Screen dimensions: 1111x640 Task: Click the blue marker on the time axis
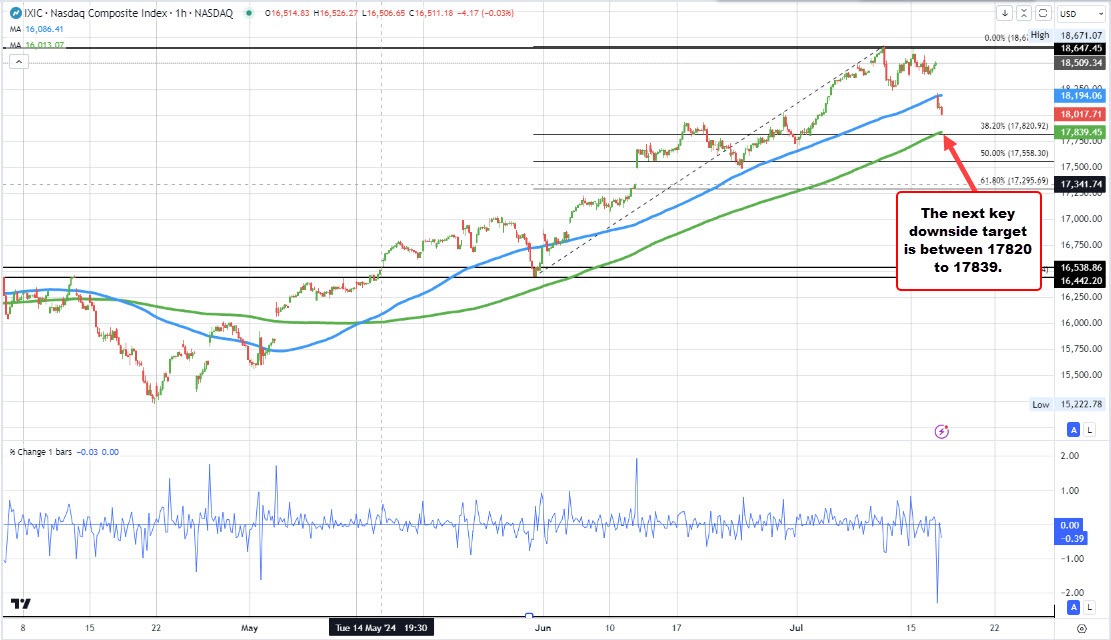click(x=528, y=617)
